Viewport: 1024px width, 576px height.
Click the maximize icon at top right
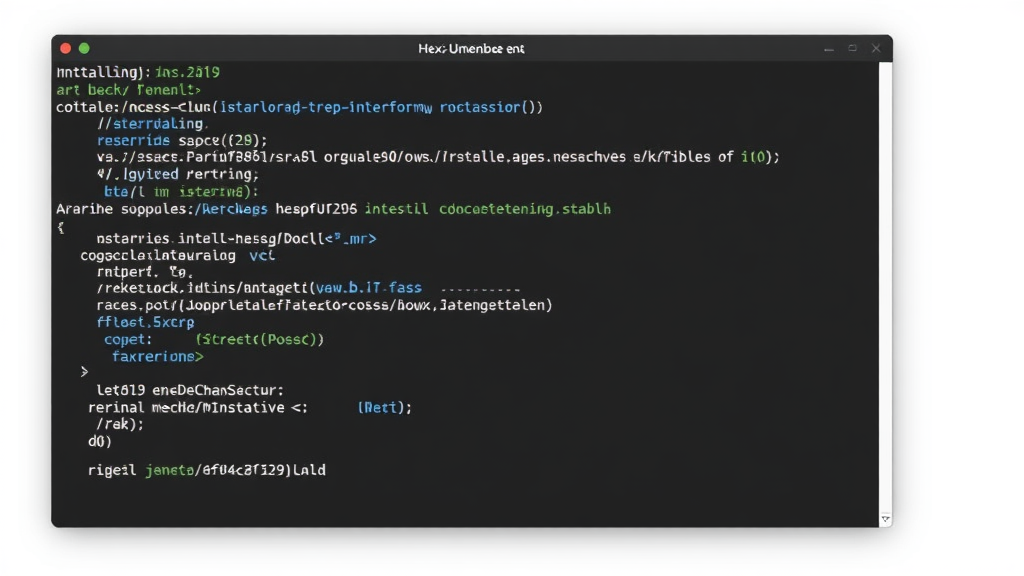[853, 47]
